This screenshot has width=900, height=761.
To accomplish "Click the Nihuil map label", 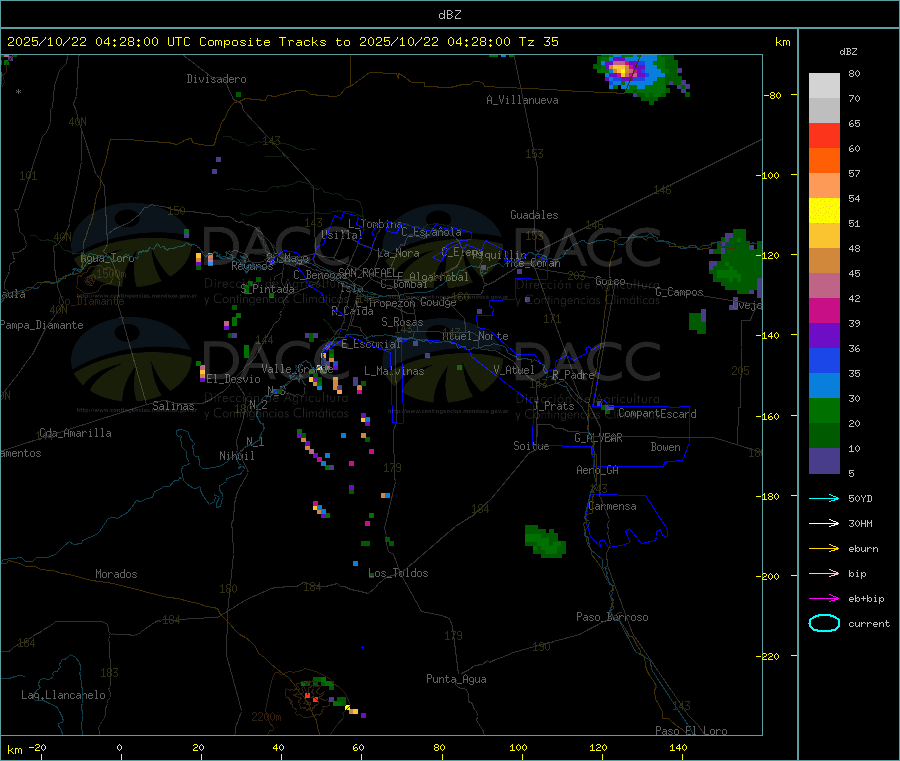I will pyautogui.click(x=236, y=456).
